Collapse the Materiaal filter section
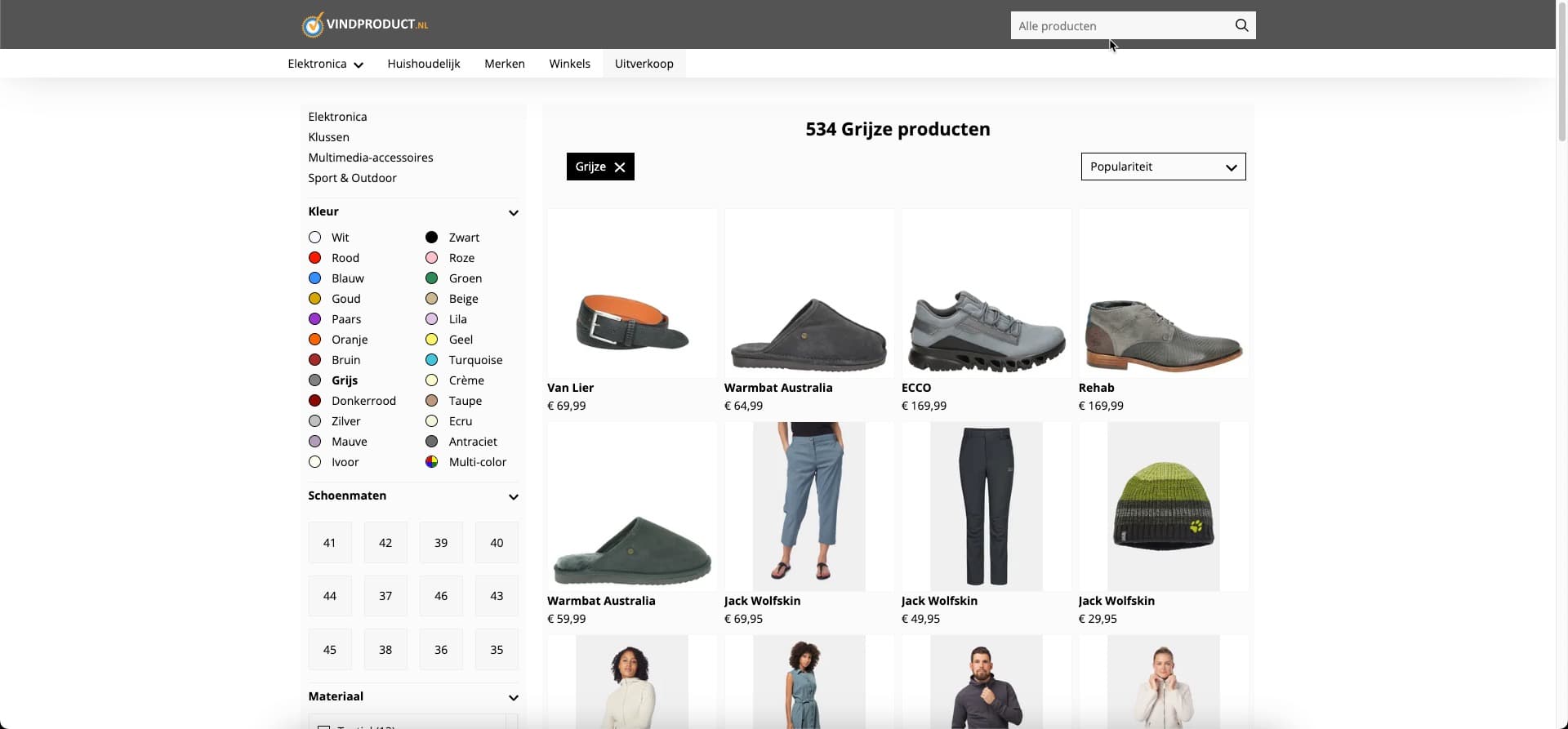Screen dimensions: 1568x729 [514, 697]
